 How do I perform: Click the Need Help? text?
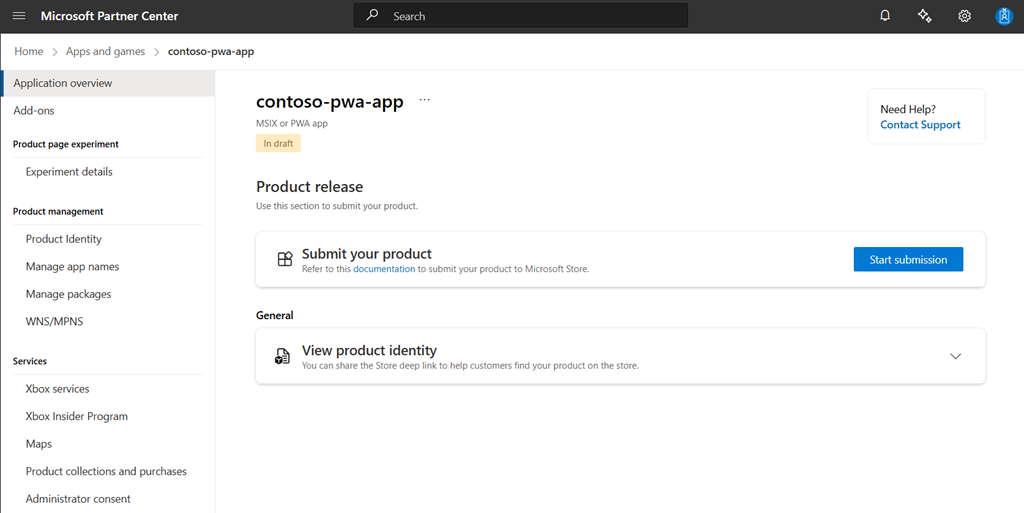pyautogui.click(x=908, y=109)
